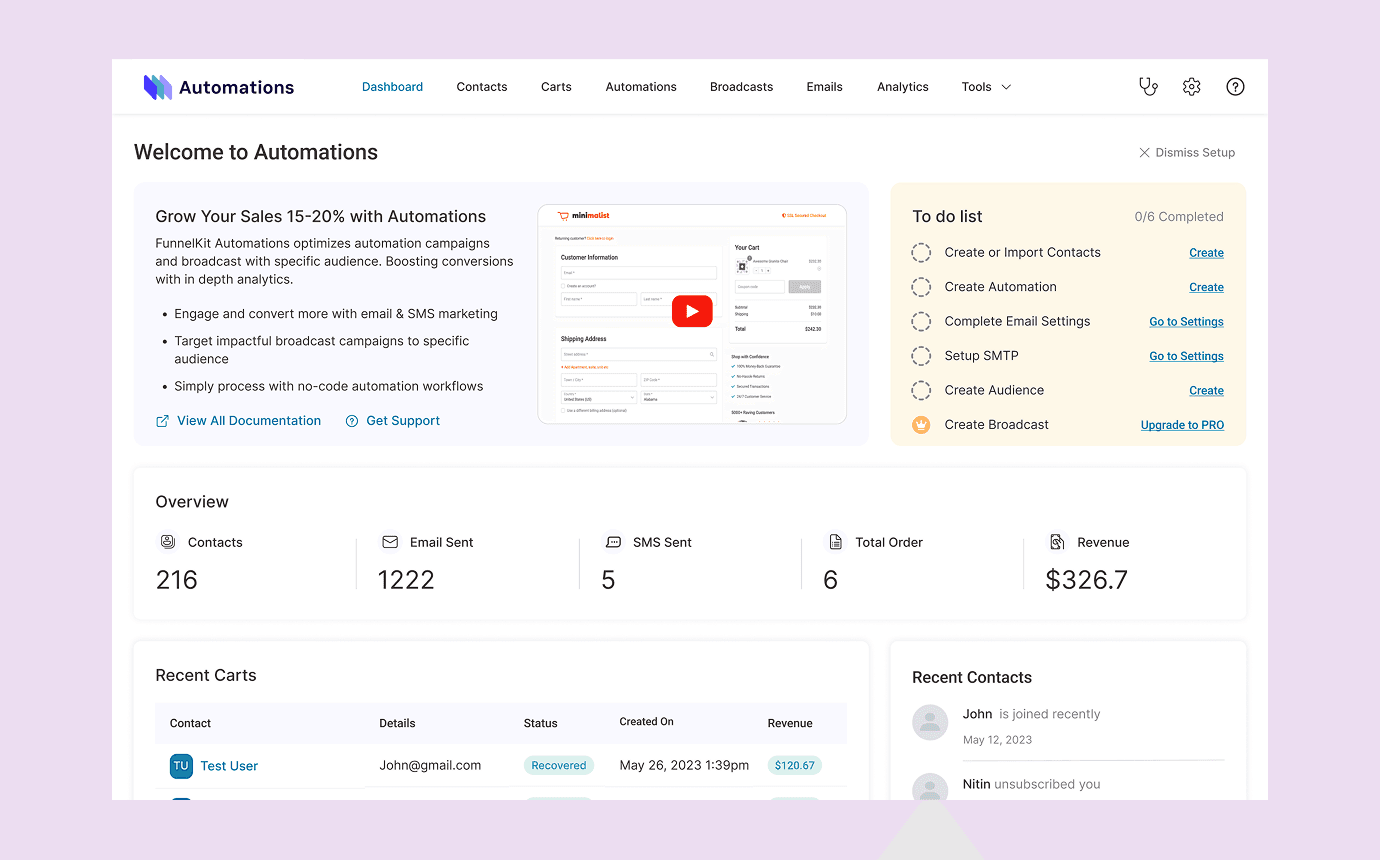The width and height of the screenshot is (1380, 860).
Task: Toggle the Complete Email Settings circle
Action: [x=921, y=322]
